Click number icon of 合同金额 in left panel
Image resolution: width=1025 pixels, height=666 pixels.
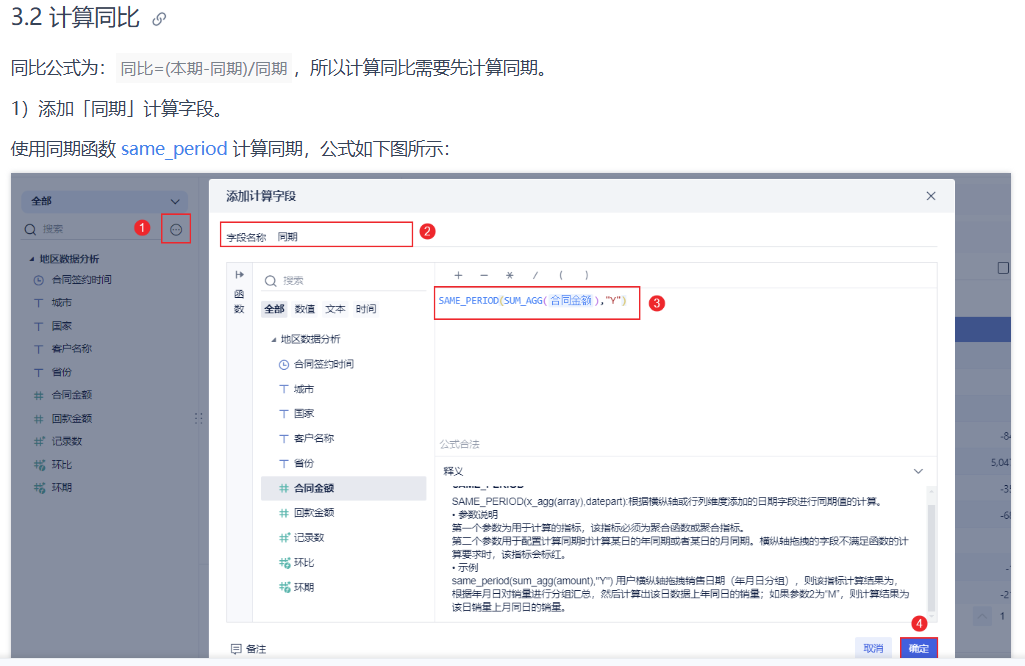(39, 395)
